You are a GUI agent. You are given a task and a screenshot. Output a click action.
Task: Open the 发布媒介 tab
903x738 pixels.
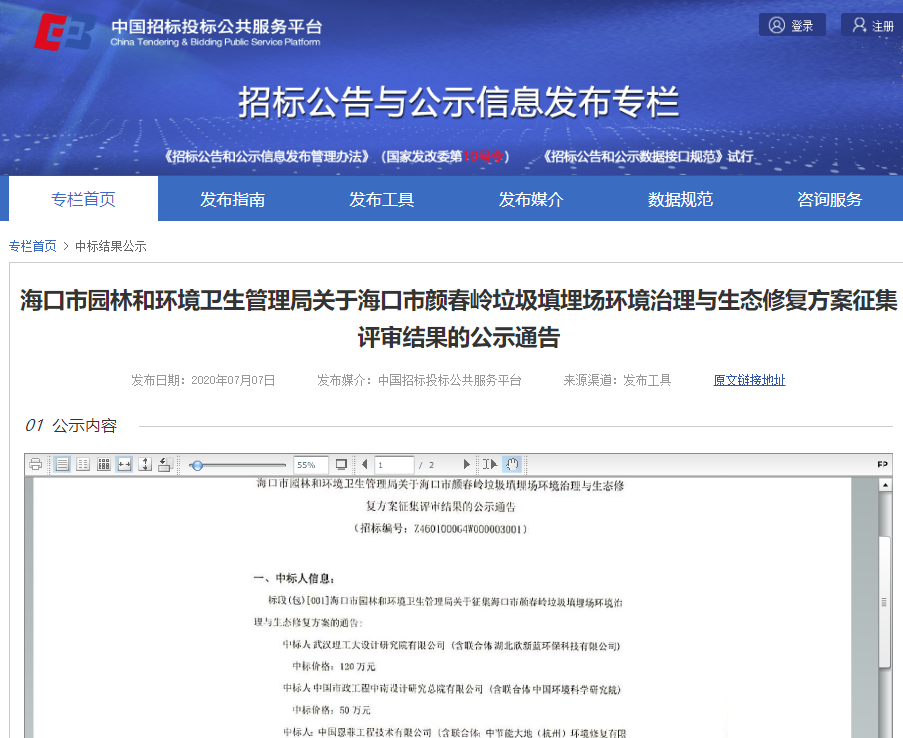tap(531, 199)
